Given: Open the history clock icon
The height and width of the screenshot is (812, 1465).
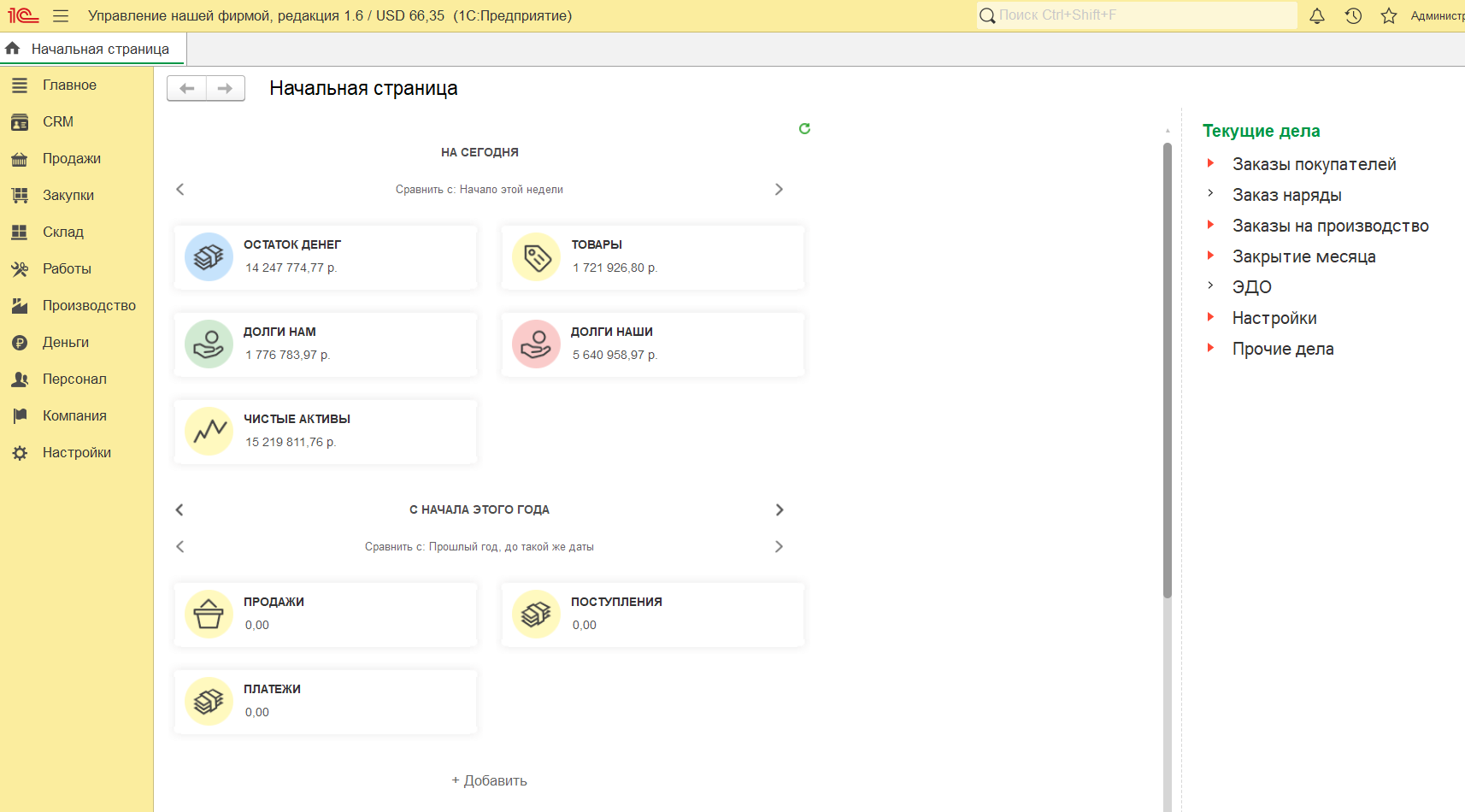Looking at the screenshot, I should [1353, 16].
